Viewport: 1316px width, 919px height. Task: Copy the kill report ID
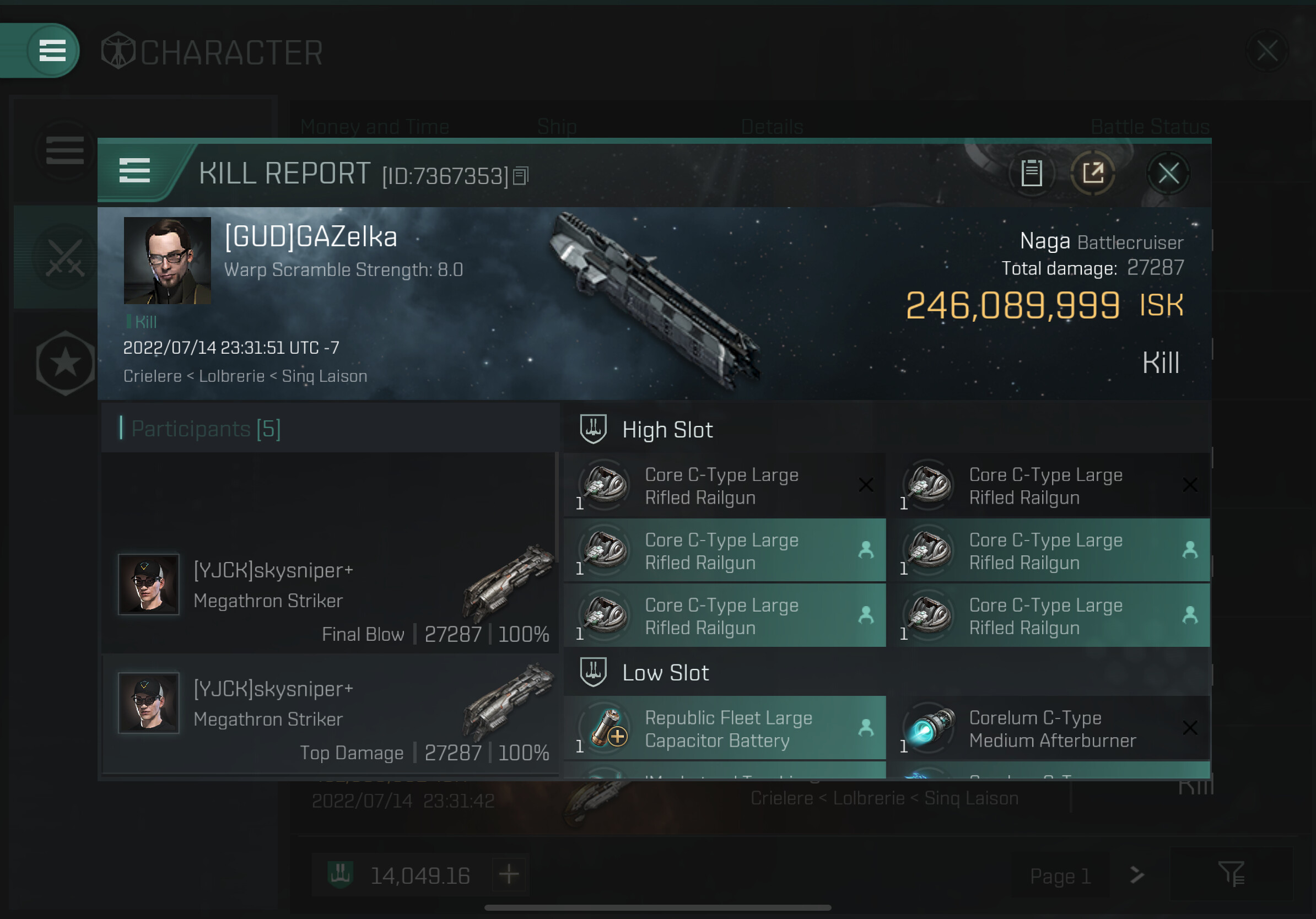[520, 176]
